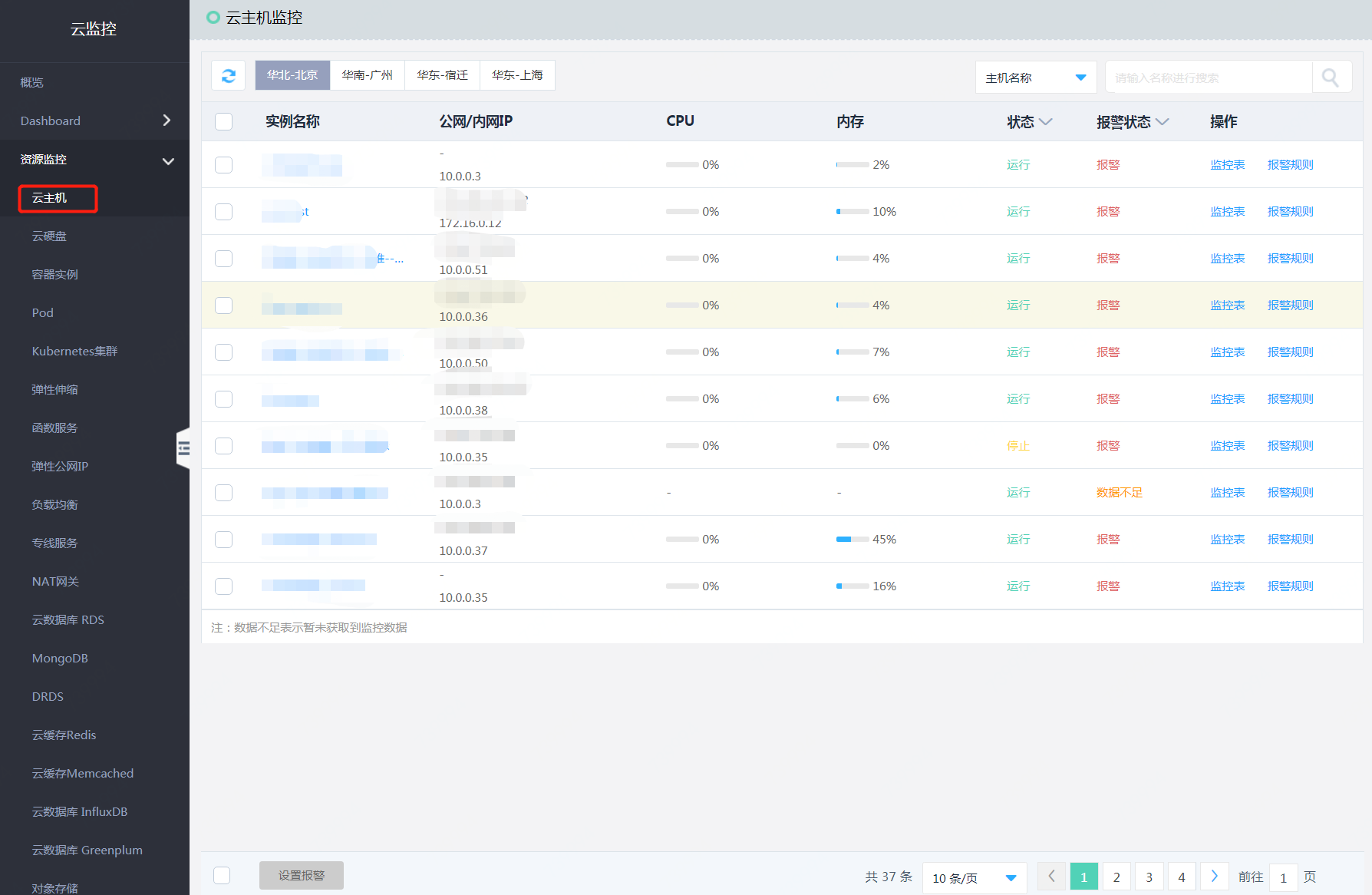Select 云硬盘 in the sidebar menu
Image resolution: width=1372 pixels, height=895 pixels.
(x=49, y=236)
